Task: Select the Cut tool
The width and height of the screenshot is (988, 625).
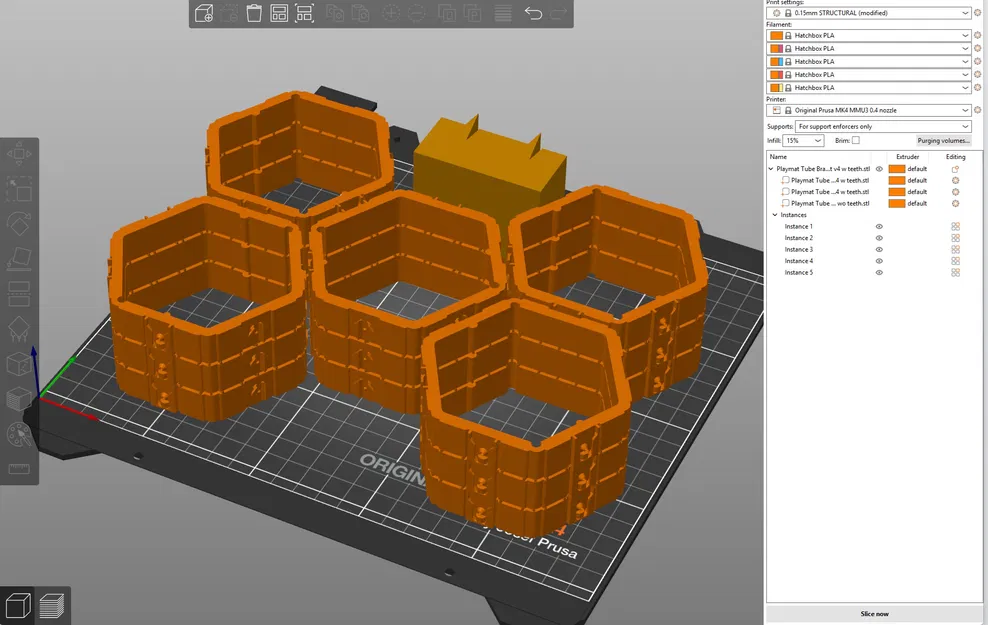Action: (x=19, y=294)
